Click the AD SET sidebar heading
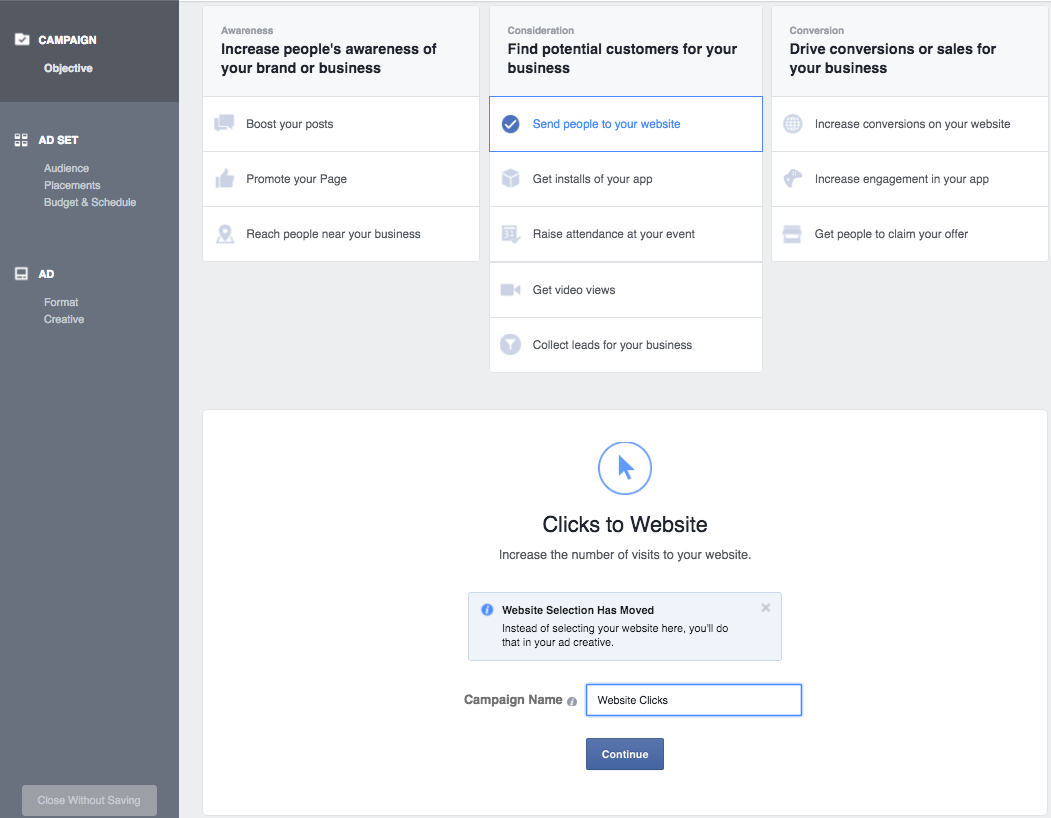 pos(58,140)
